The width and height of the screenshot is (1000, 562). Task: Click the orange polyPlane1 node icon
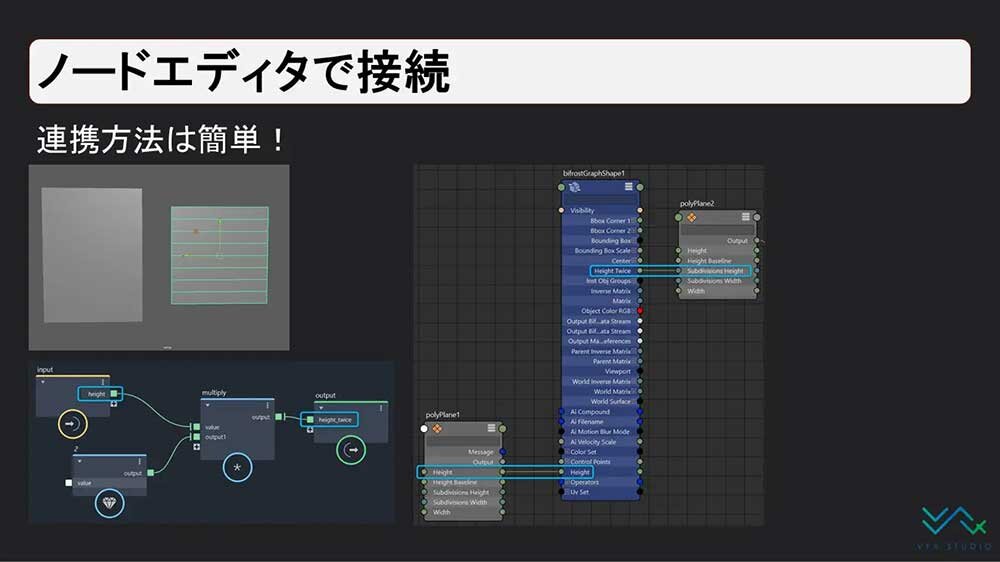point(438,429)
